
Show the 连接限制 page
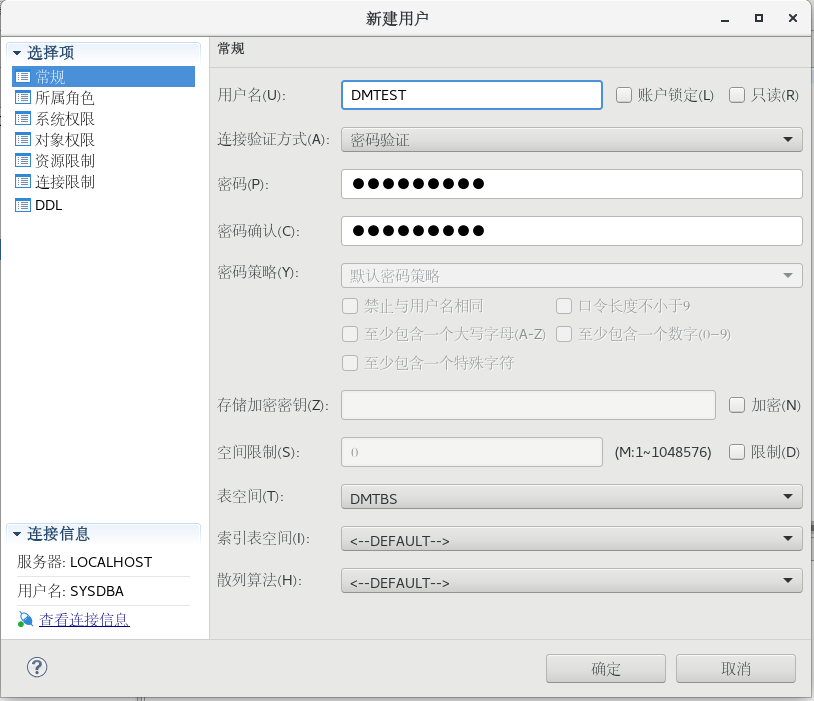coord(64,182)
